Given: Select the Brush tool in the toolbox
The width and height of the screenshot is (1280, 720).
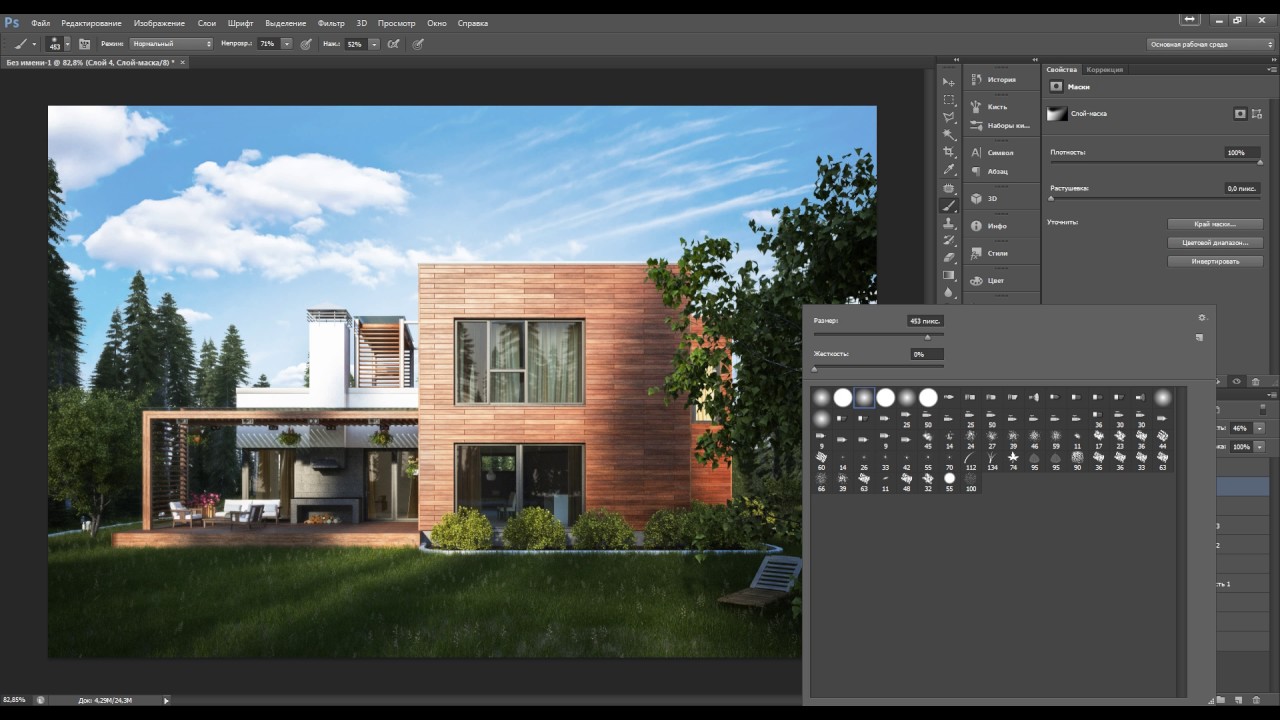Looking at the screenshot, I should [949, 205].
